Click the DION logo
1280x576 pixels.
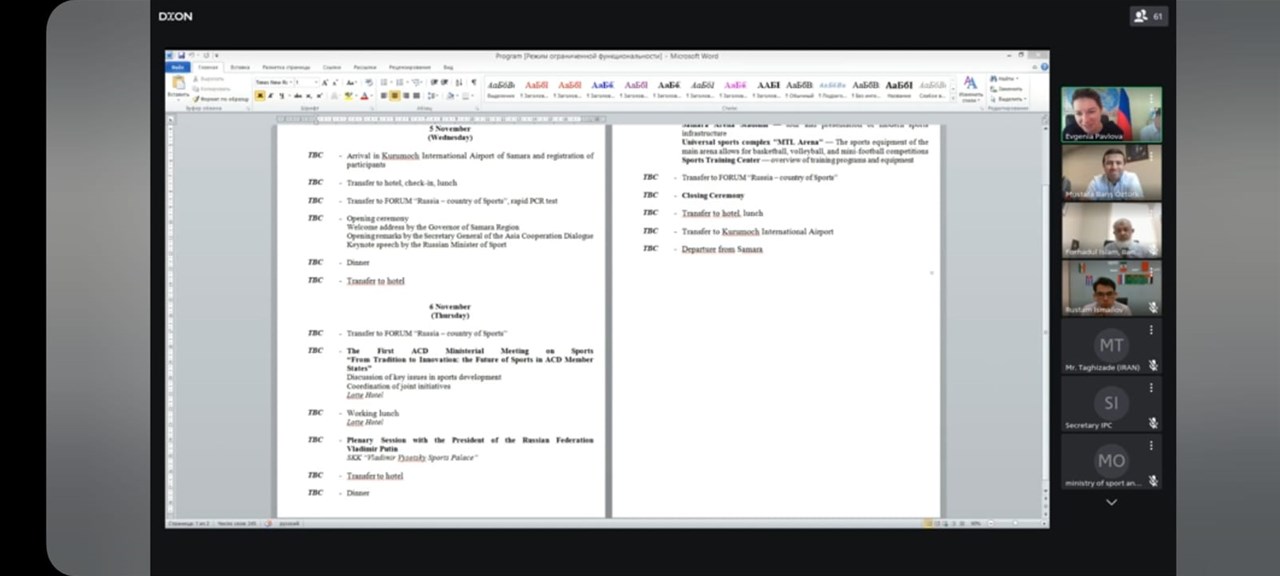(175, 16)
